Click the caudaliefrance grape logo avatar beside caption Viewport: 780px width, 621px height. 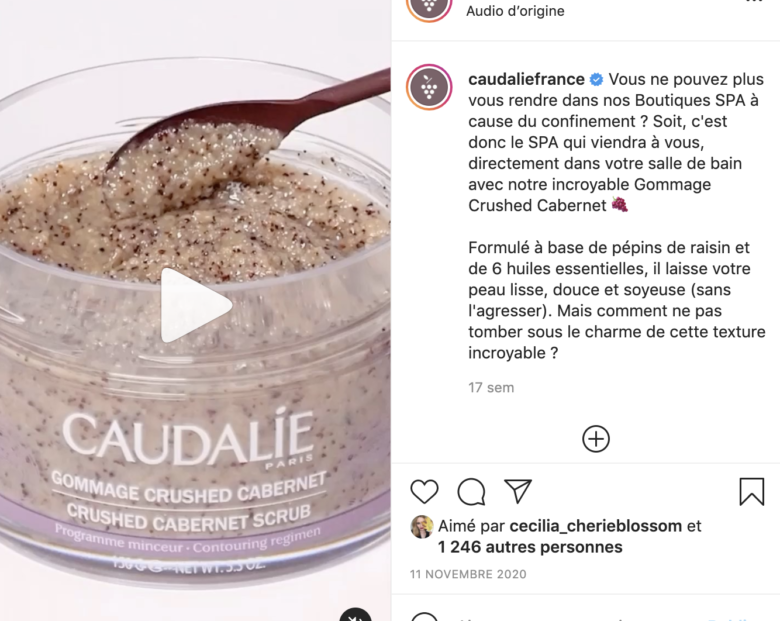429,87
